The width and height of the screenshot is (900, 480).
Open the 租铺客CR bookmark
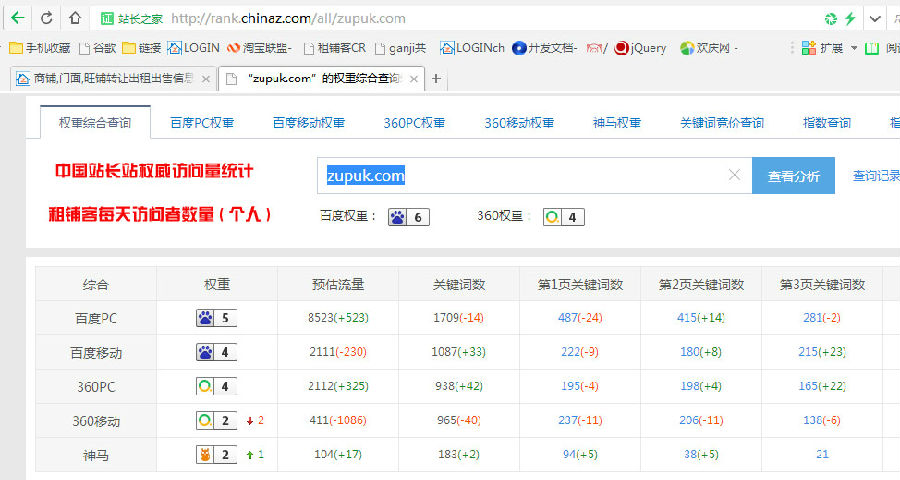click(x=335, y=48)
